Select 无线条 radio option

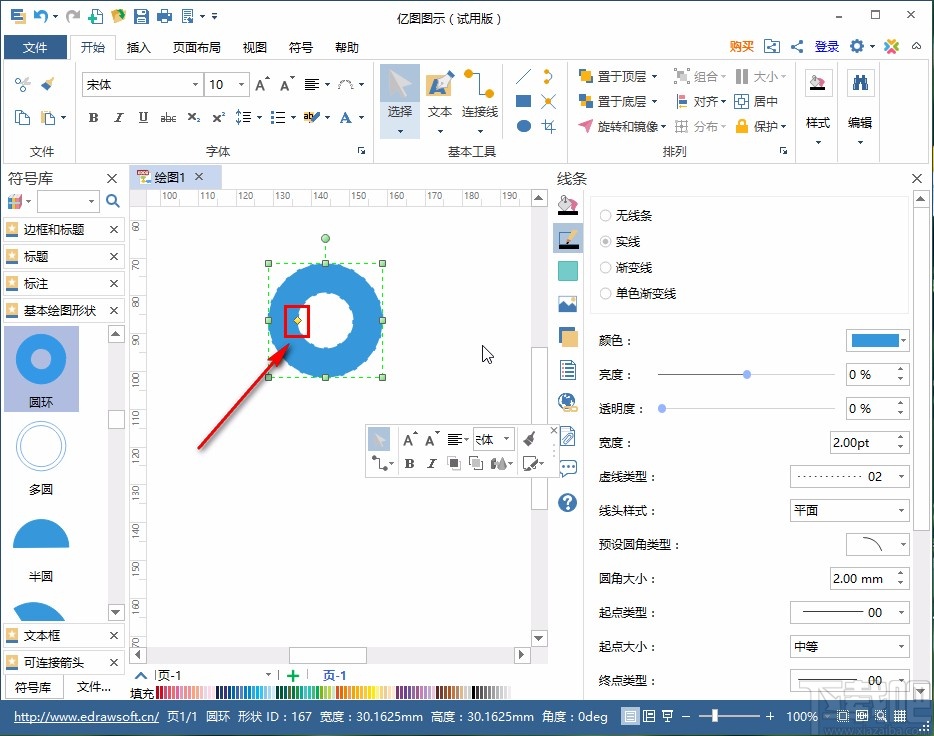coord(626,216)
